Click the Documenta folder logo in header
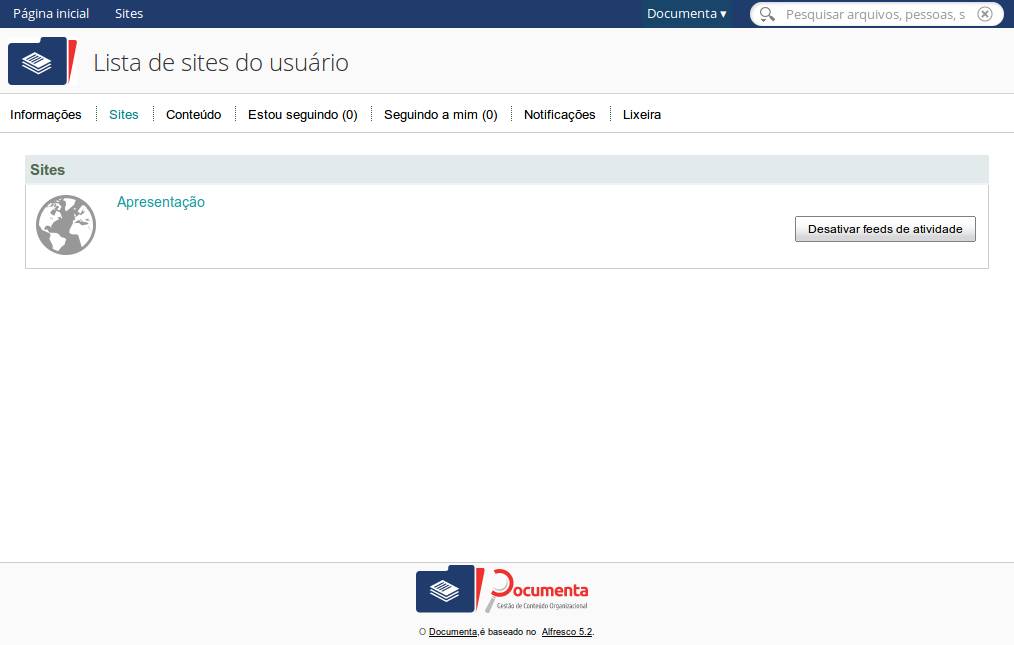 [x=42, y=62]
